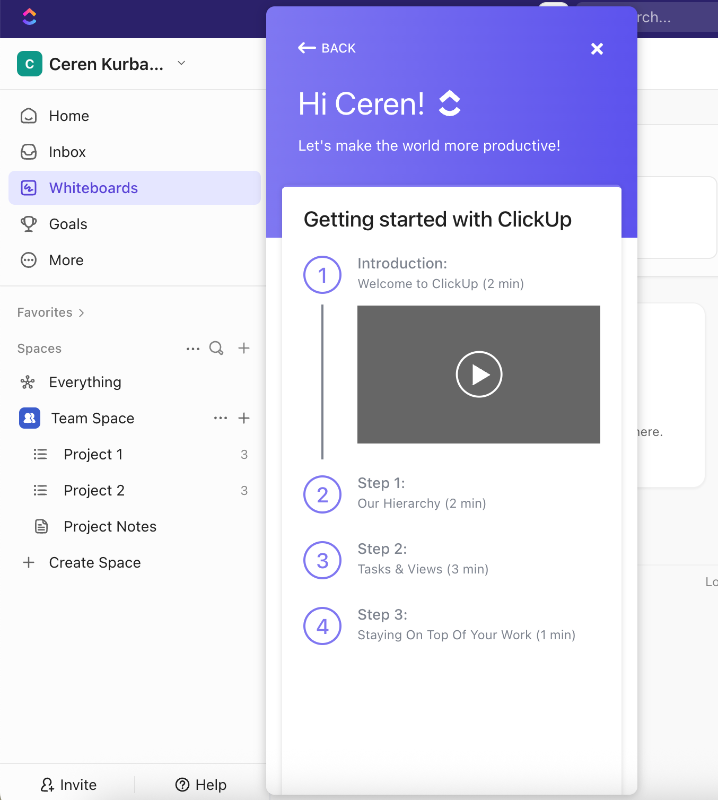Image resolution: width=718 pixels, height=800 pixels.
Task: Click the Everything network icon
Action: pos(28,382)
